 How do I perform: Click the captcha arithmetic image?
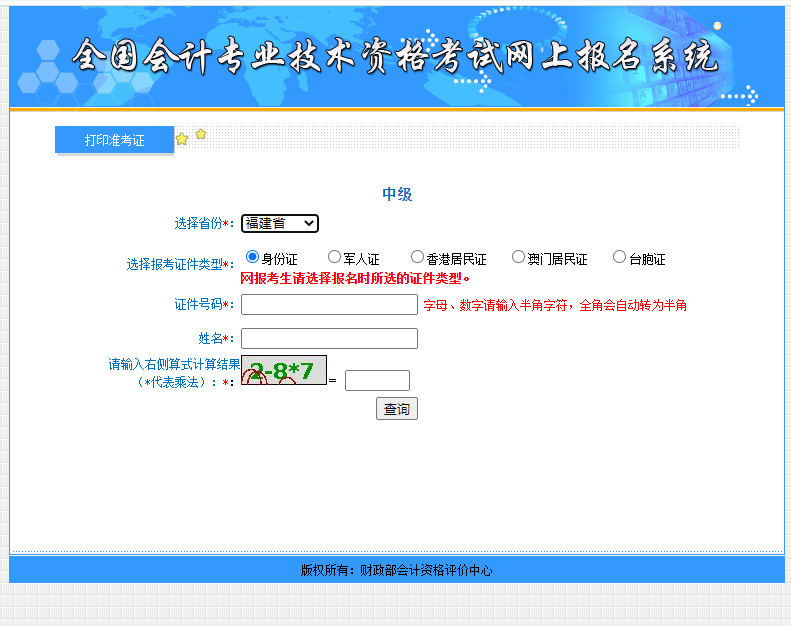[x=284, y=371]
